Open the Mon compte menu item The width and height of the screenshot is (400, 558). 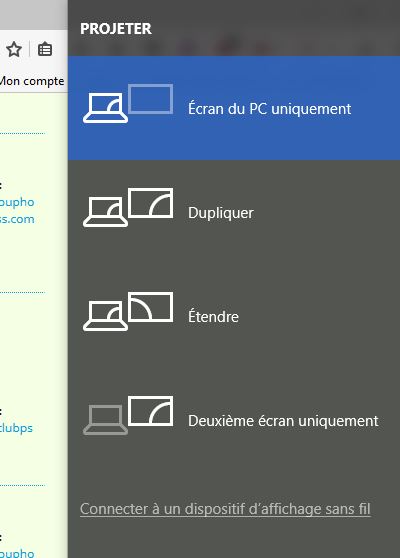(x=32, y=81)
